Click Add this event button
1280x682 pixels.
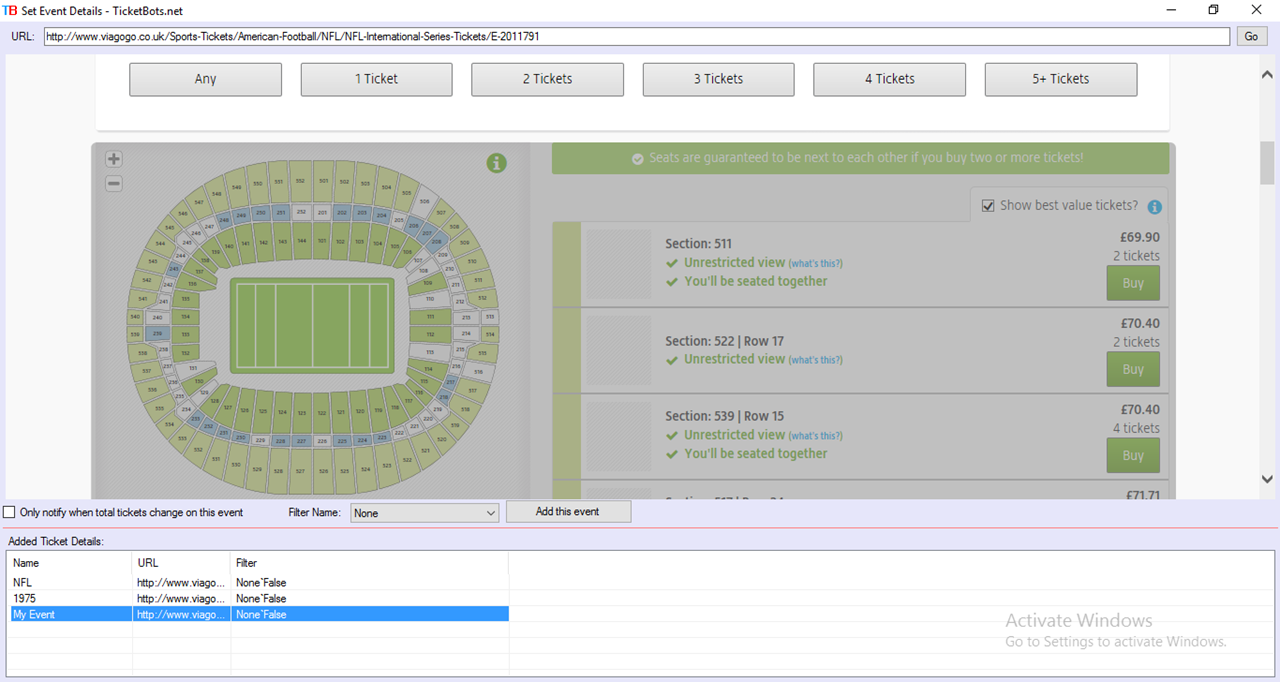568,511
